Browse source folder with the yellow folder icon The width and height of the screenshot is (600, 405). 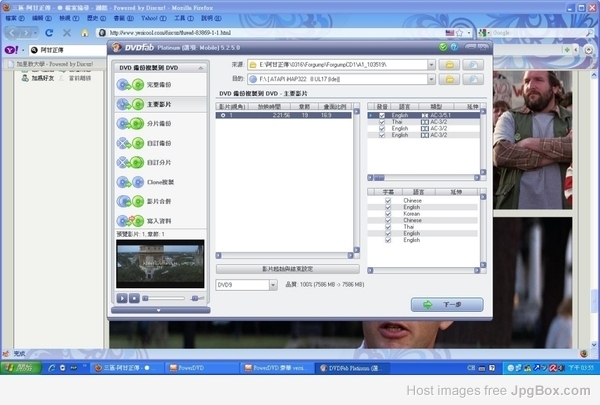450,64
